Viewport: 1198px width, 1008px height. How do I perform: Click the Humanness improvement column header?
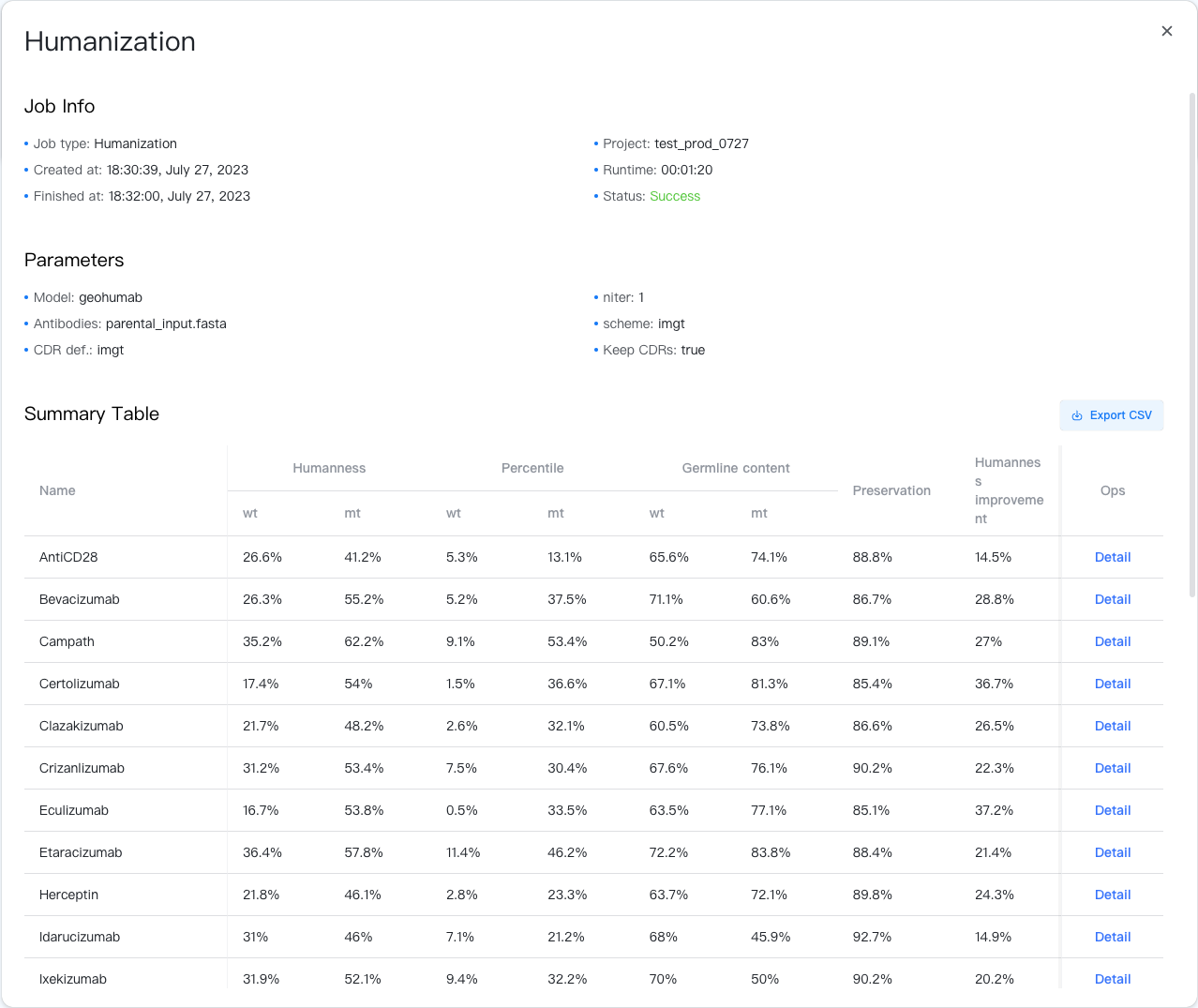pyautogui.click(x=1009, y=490)
